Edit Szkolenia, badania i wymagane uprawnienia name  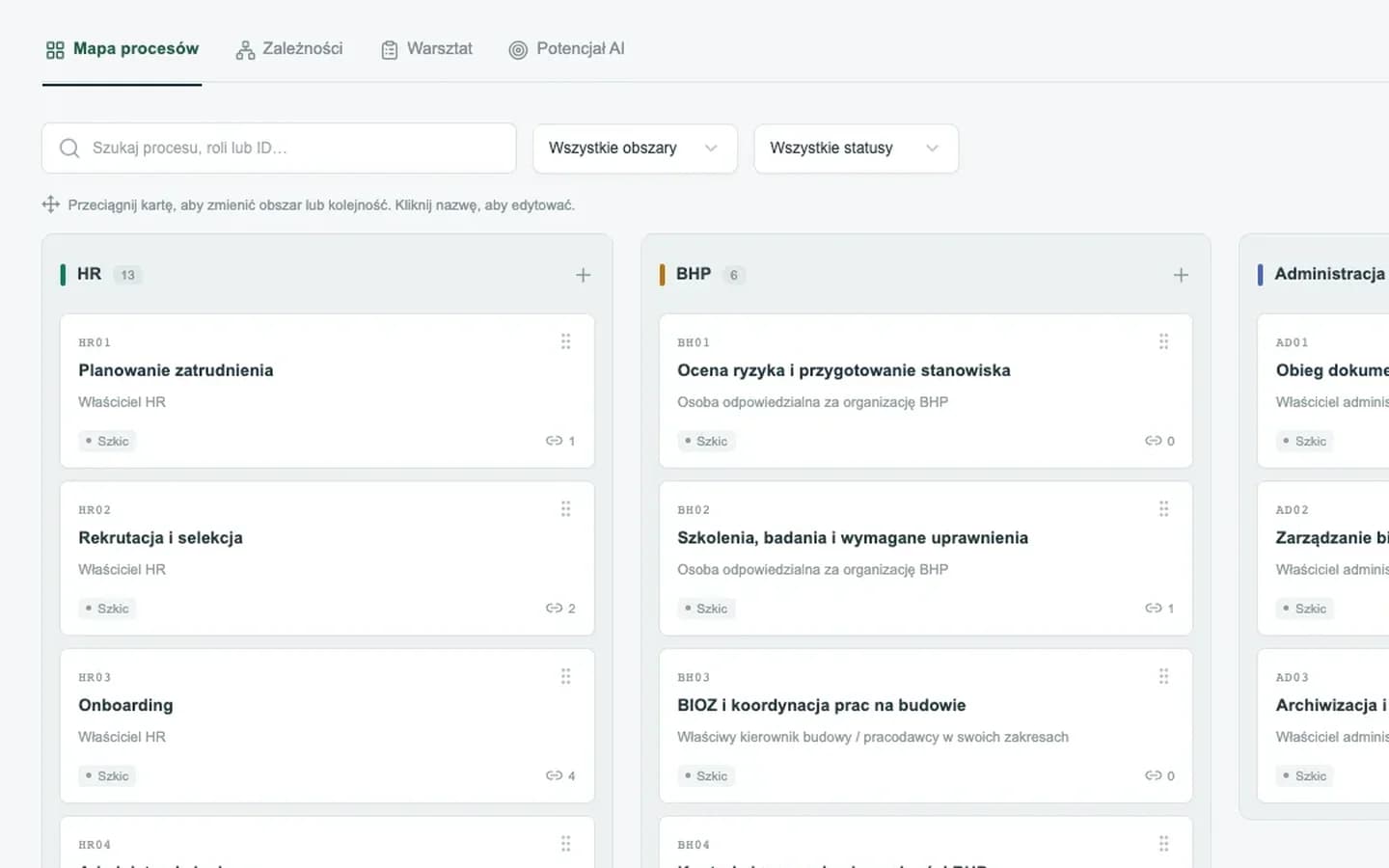coord(853,538)
